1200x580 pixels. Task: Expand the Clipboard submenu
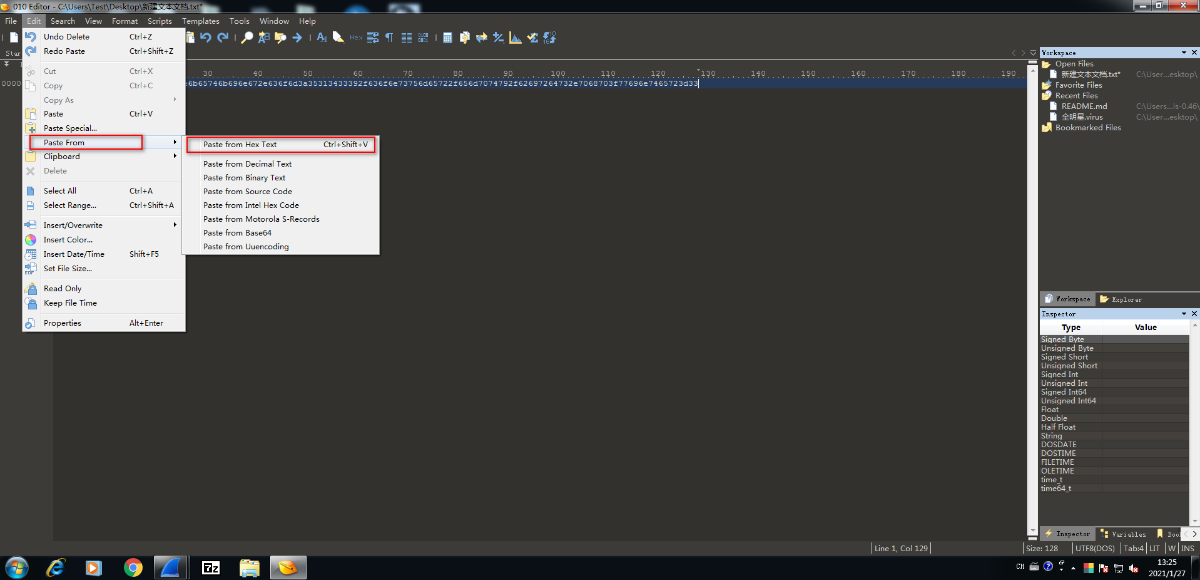click(105, 156)
